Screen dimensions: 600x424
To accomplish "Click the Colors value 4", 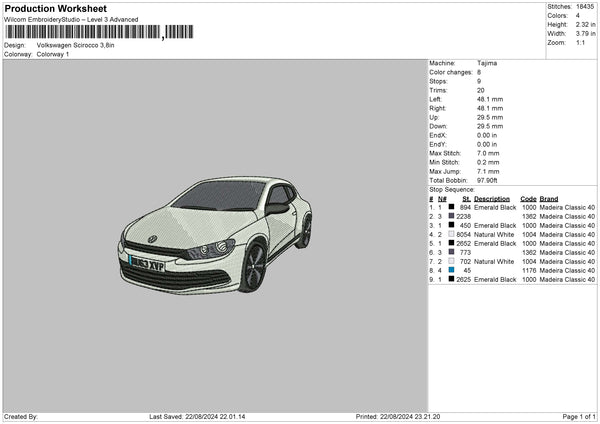I will 578,16.
